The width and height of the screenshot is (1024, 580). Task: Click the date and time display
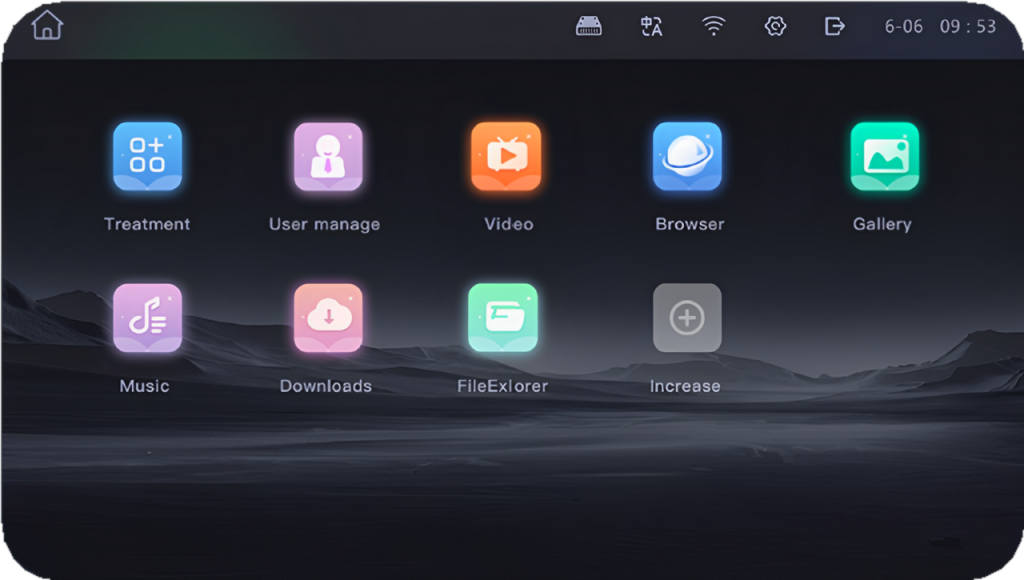click(x=940, y=27)
